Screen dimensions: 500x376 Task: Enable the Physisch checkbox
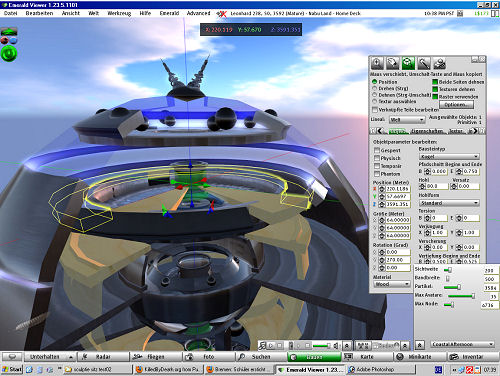377,158
